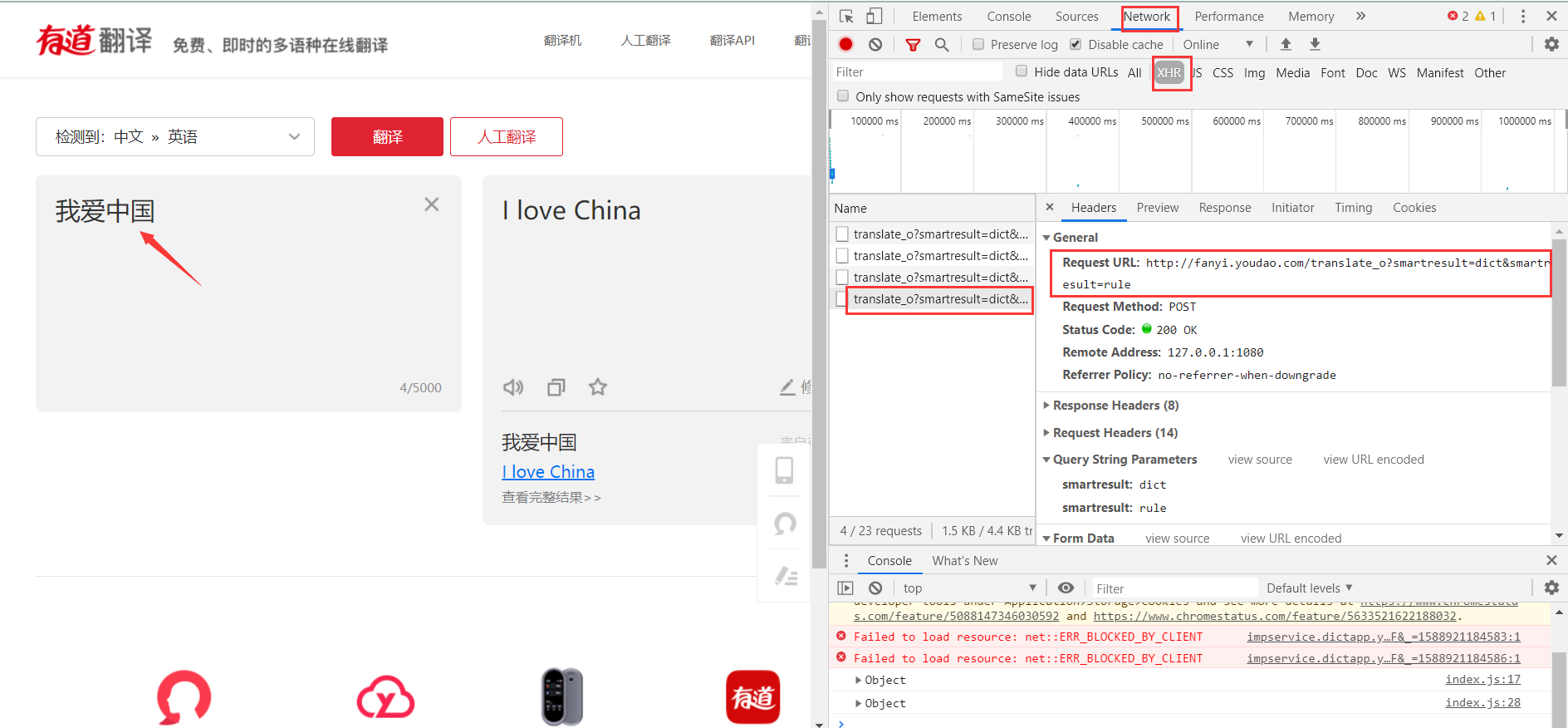This screenshot has width=1568, height=728.
Task: Switch to the Elements tab
Action: [937, 16]
